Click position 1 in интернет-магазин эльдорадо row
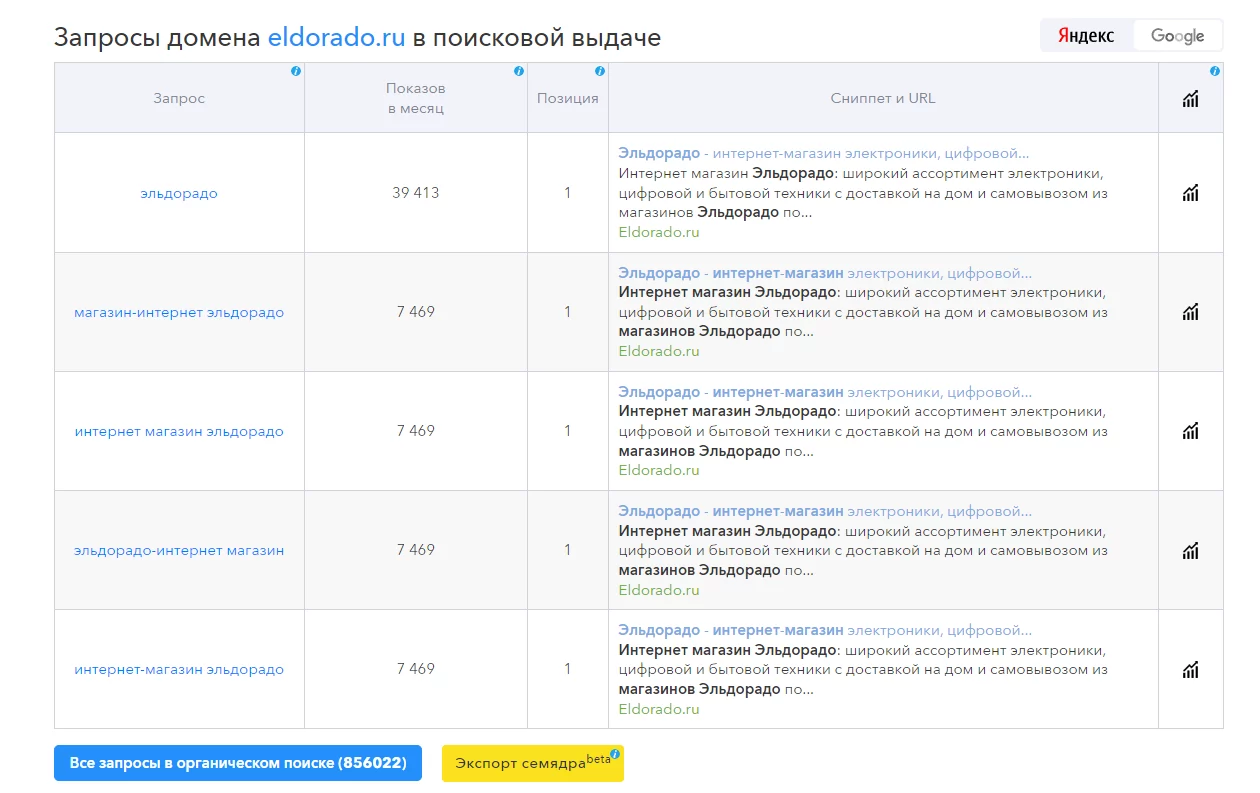Screen dimensions: 1260x793 (568, 669)
